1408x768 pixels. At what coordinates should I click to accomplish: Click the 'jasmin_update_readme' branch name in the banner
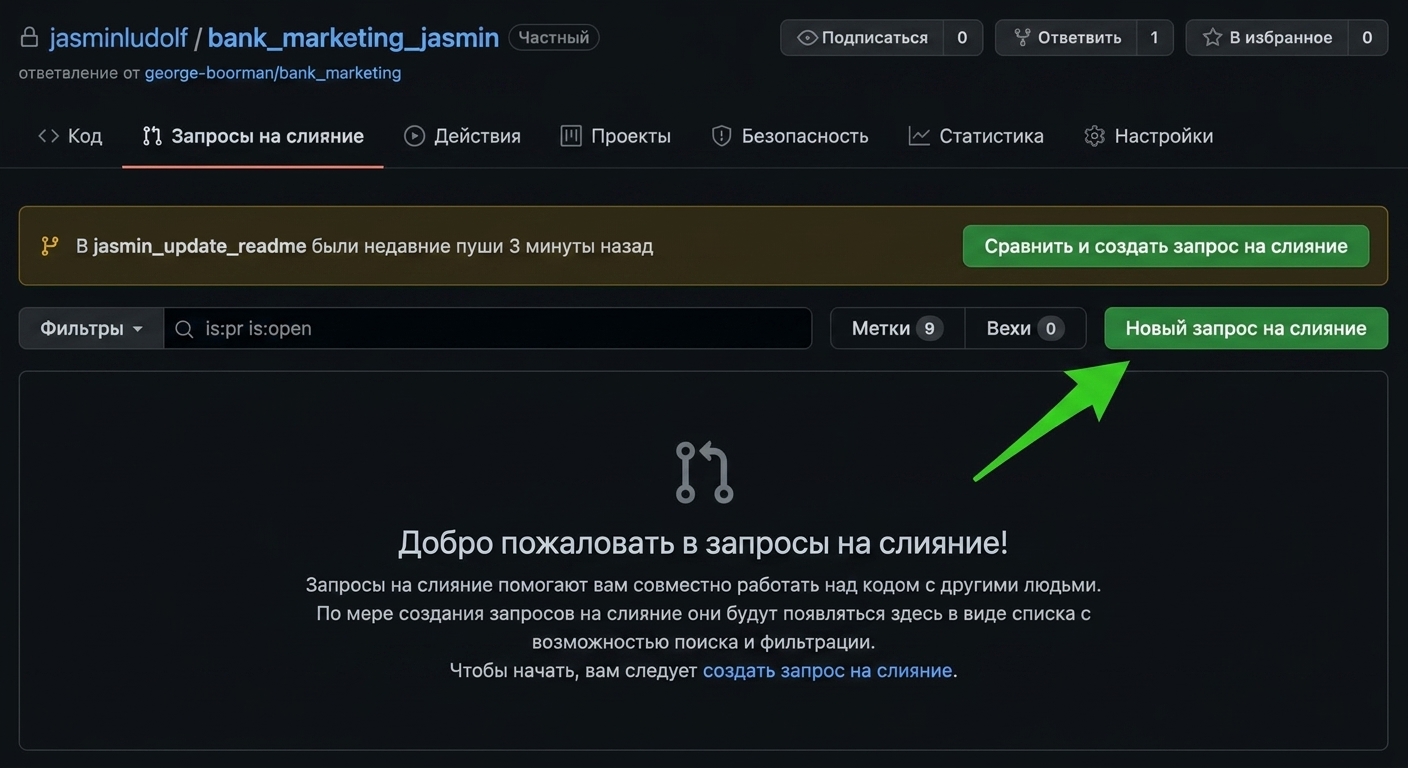[200, 246]
